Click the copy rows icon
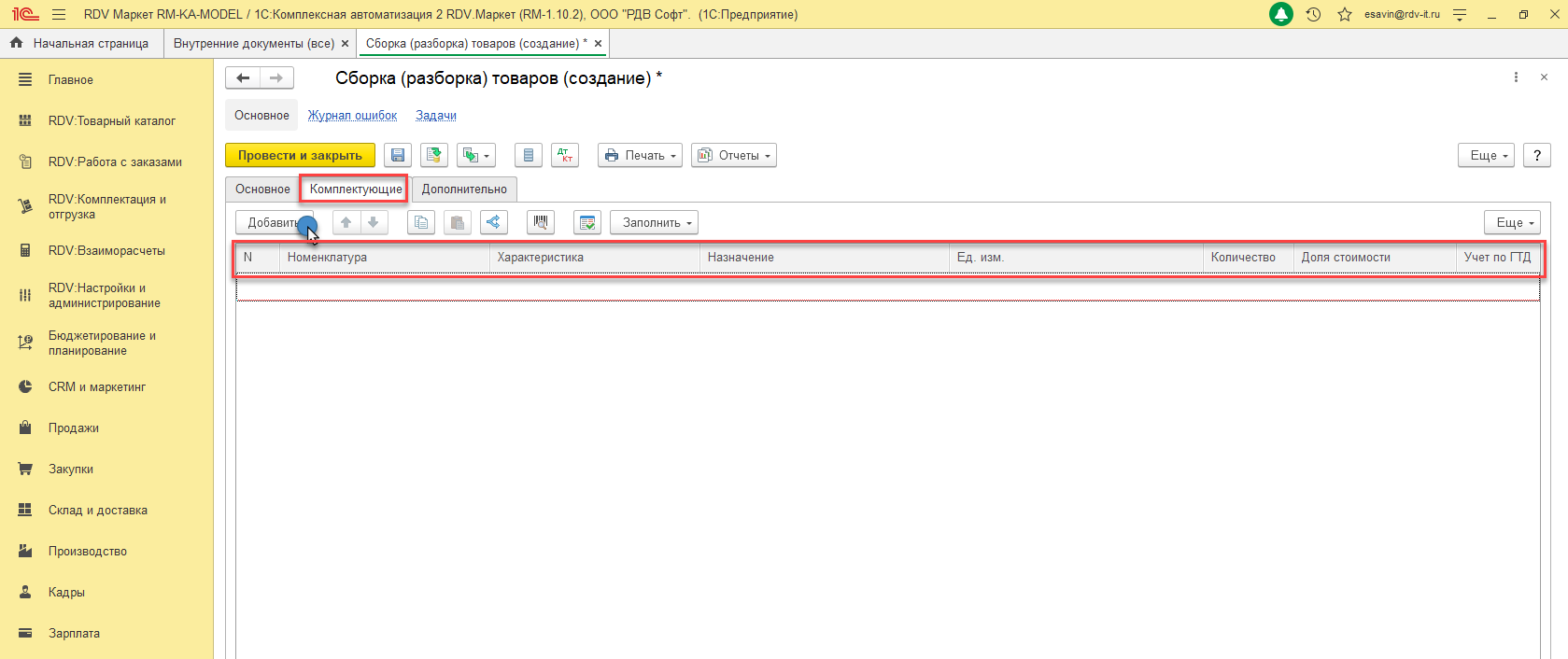This screenshot has height=659, width=1568. pyautogui.click(x=421, y=222)
